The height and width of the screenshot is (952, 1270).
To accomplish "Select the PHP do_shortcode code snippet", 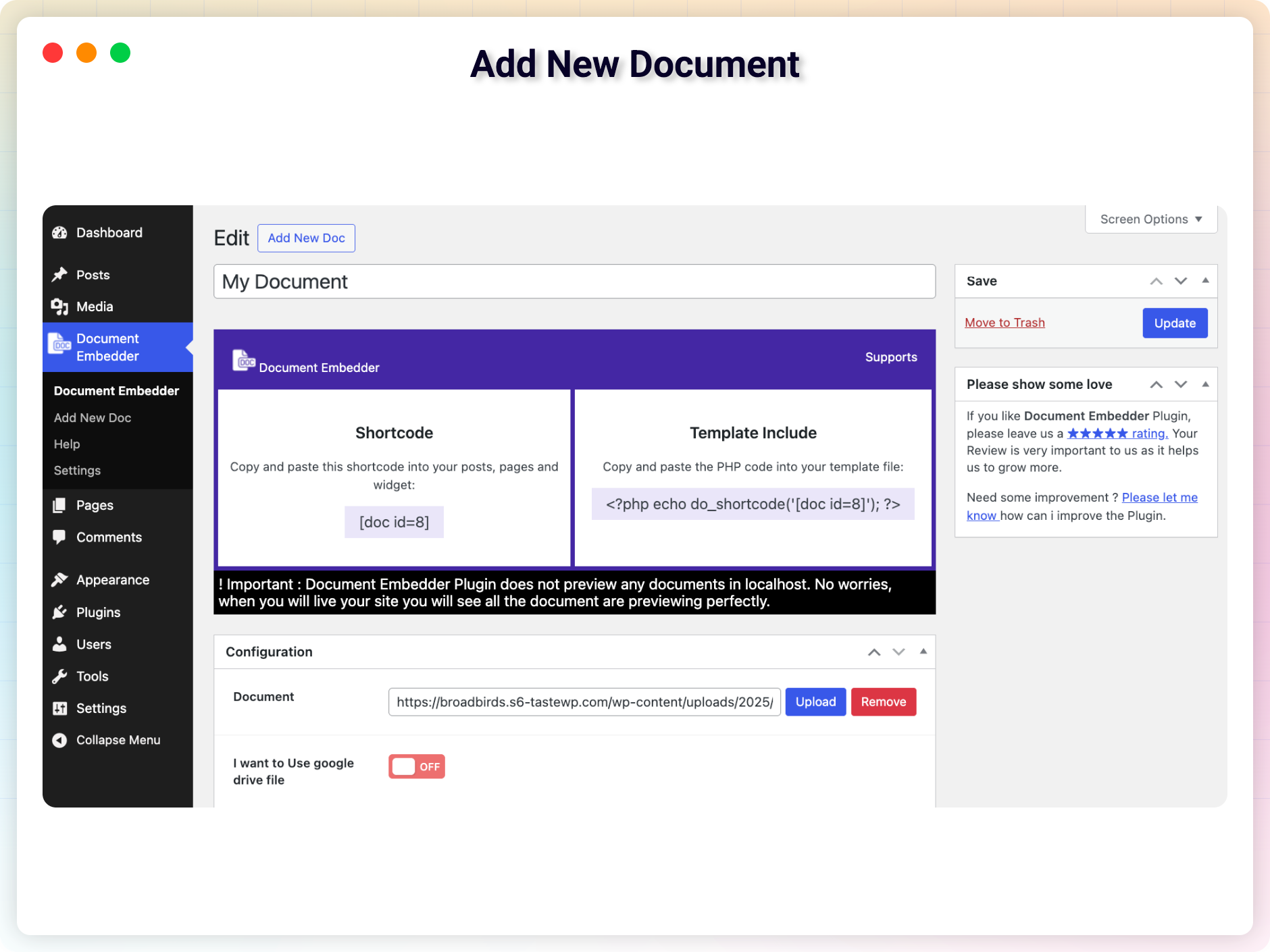I will [753, 504].
